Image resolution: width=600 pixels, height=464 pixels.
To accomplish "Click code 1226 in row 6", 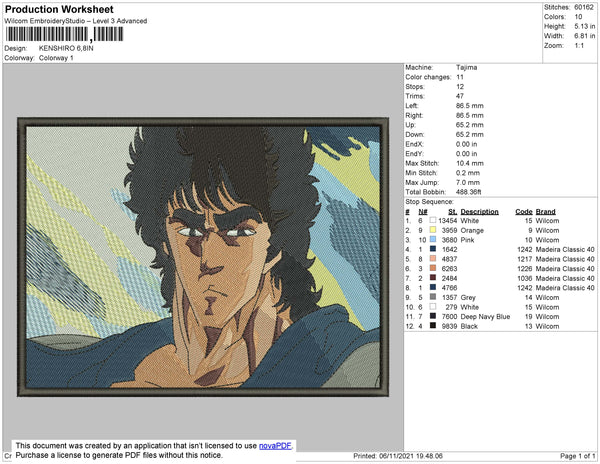I will [x=525, y=269].
